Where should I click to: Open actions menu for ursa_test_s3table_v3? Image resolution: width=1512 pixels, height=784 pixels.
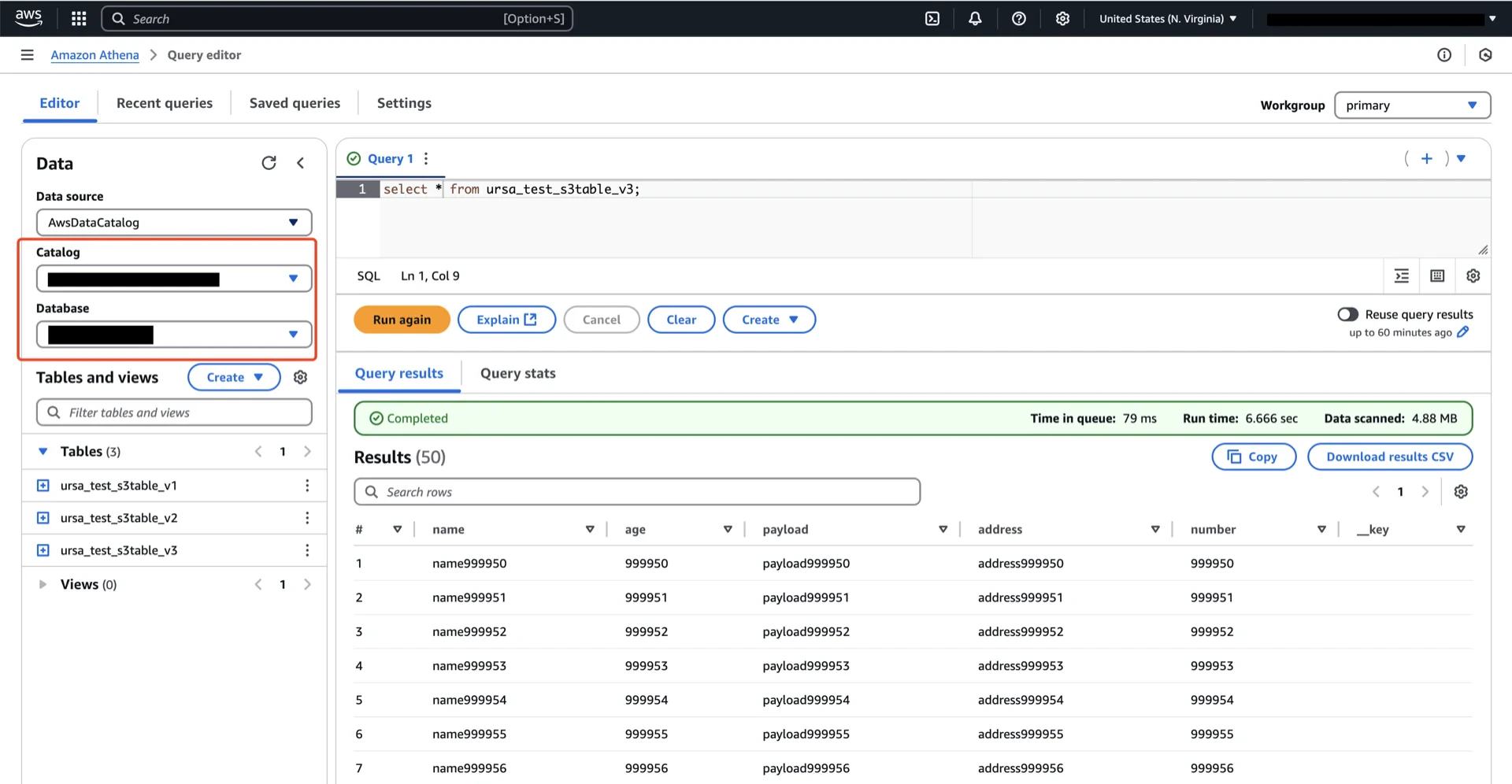point(307,550)
